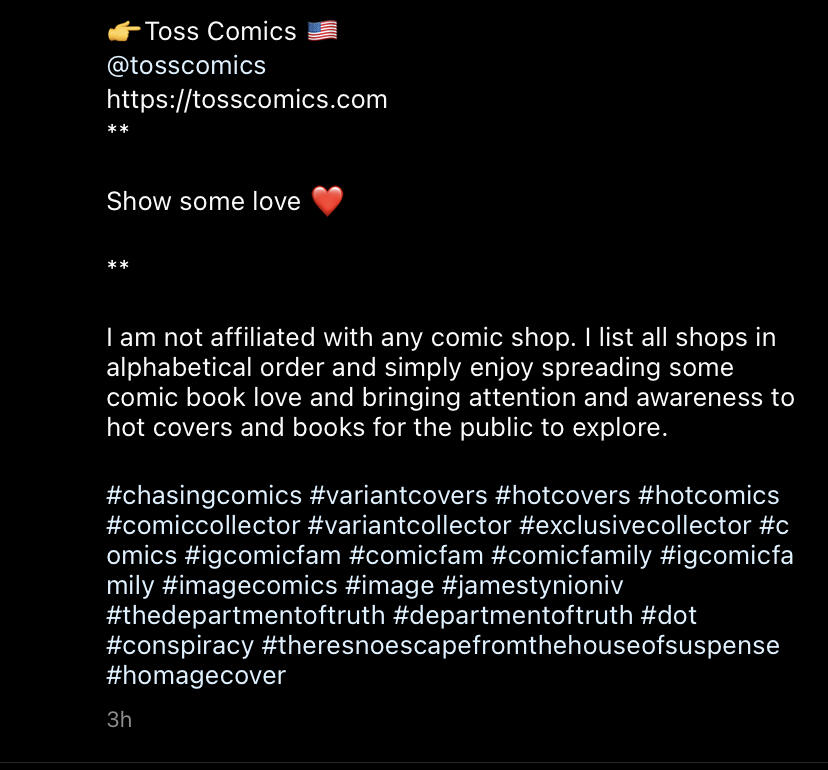
Task: Visit the https://tosscomics.com link
Action: pos(247,99)
